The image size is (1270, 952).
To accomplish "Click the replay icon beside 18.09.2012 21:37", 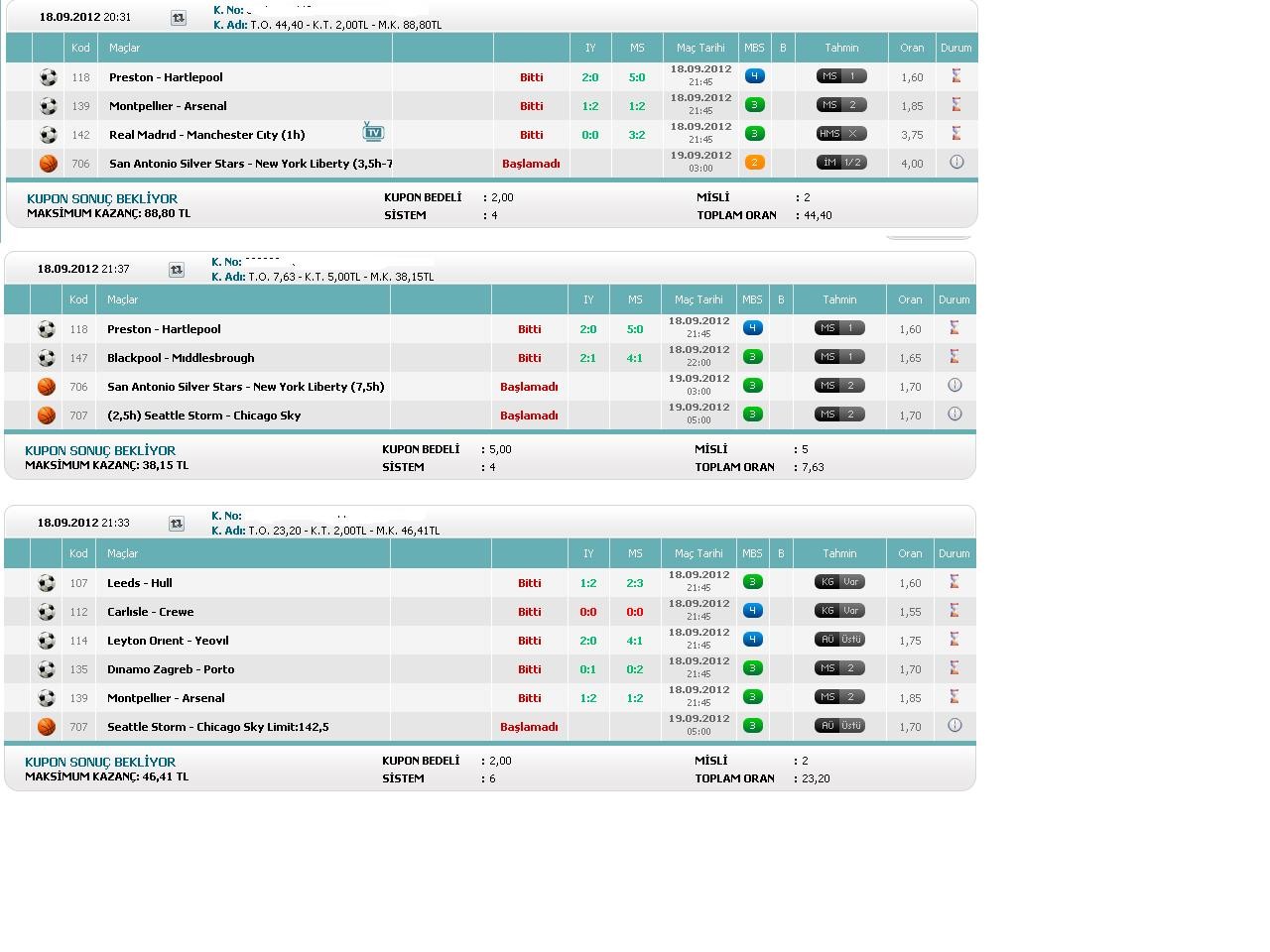I will coord(177,270).
